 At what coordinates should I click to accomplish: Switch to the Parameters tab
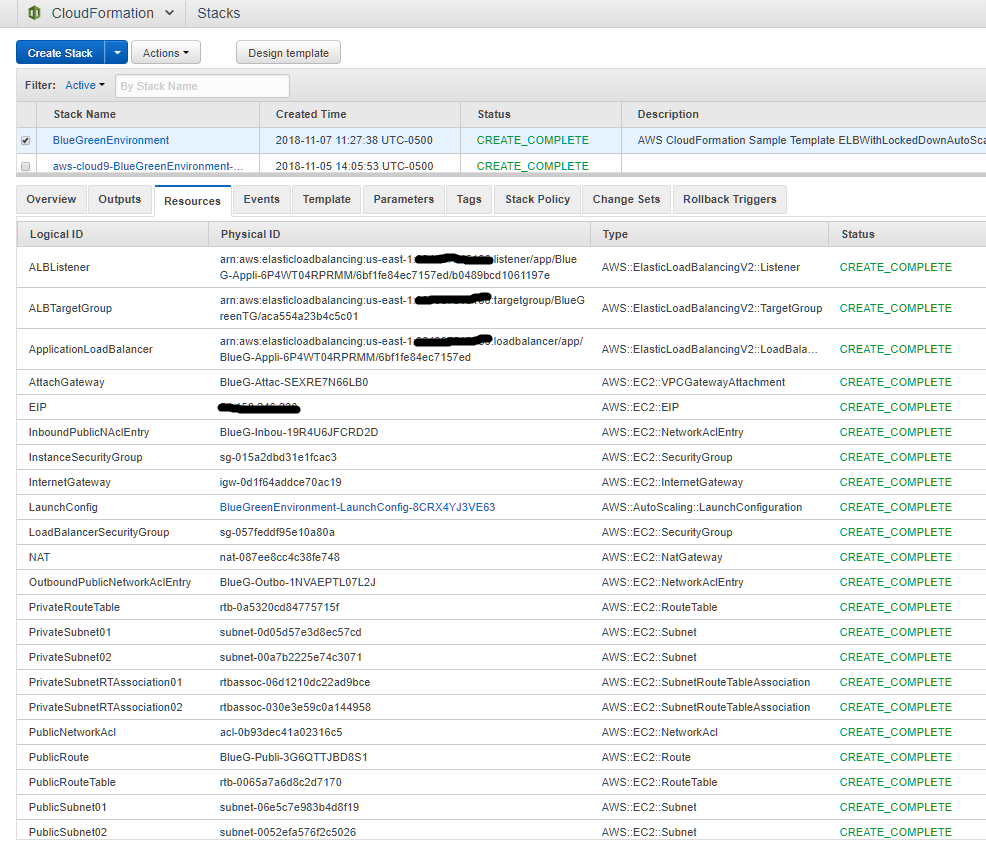404,199
